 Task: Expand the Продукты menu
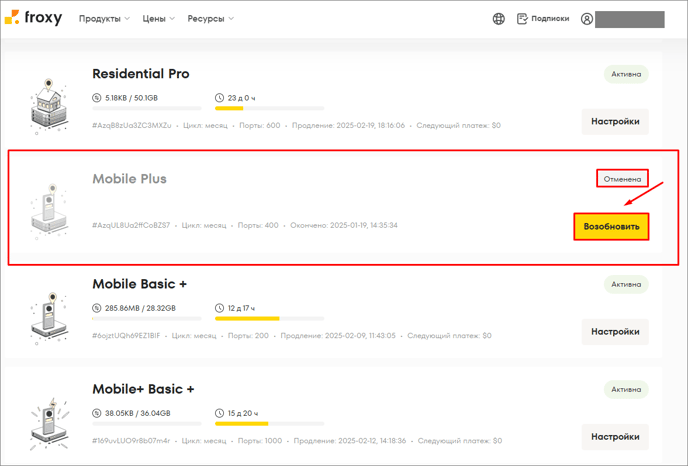pyautogui.click(x=104, y=18)
